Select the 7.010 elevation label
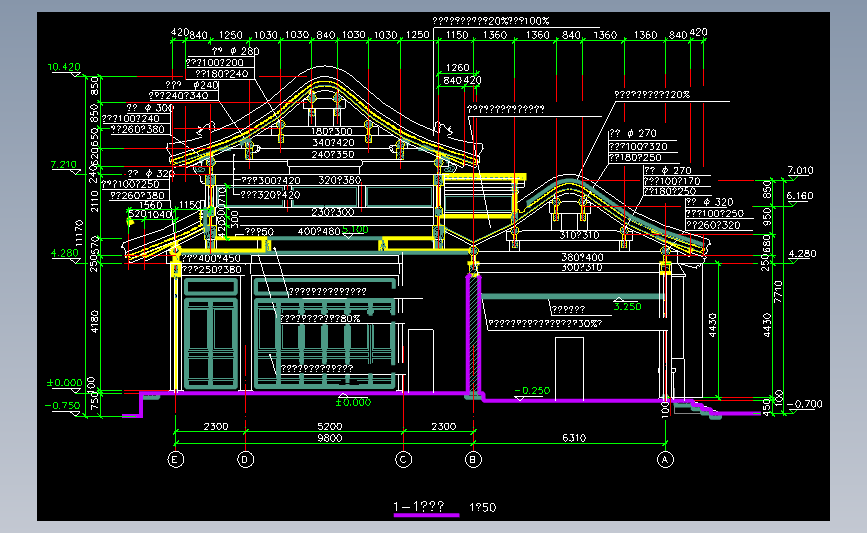Image resolution: width=867 pixels, height=533 pixels. [800, 170]
